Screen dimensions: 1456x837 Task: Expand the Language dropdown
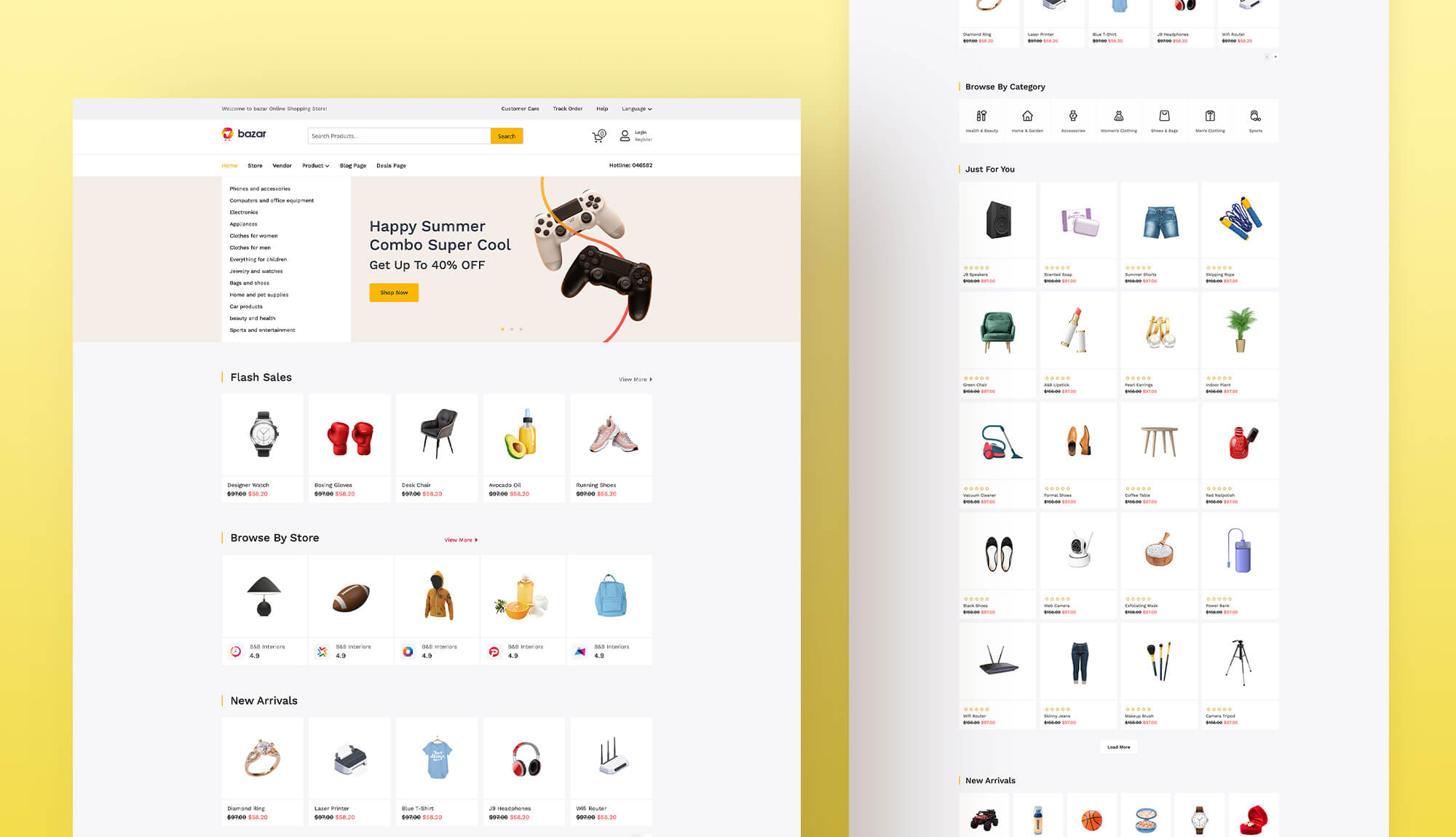point(635,108)
